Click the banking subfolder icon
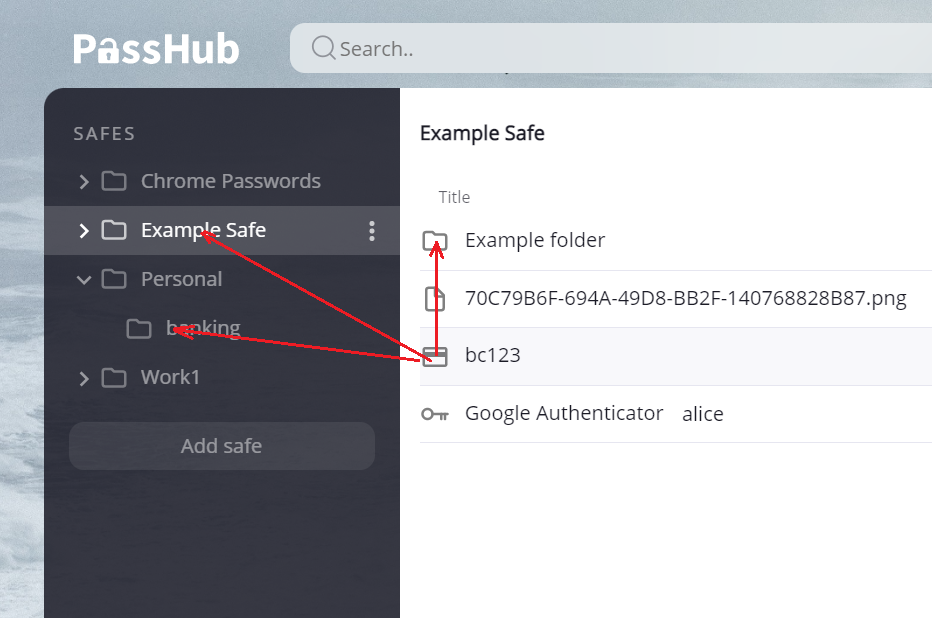The image size is (932, 618). 139,328
